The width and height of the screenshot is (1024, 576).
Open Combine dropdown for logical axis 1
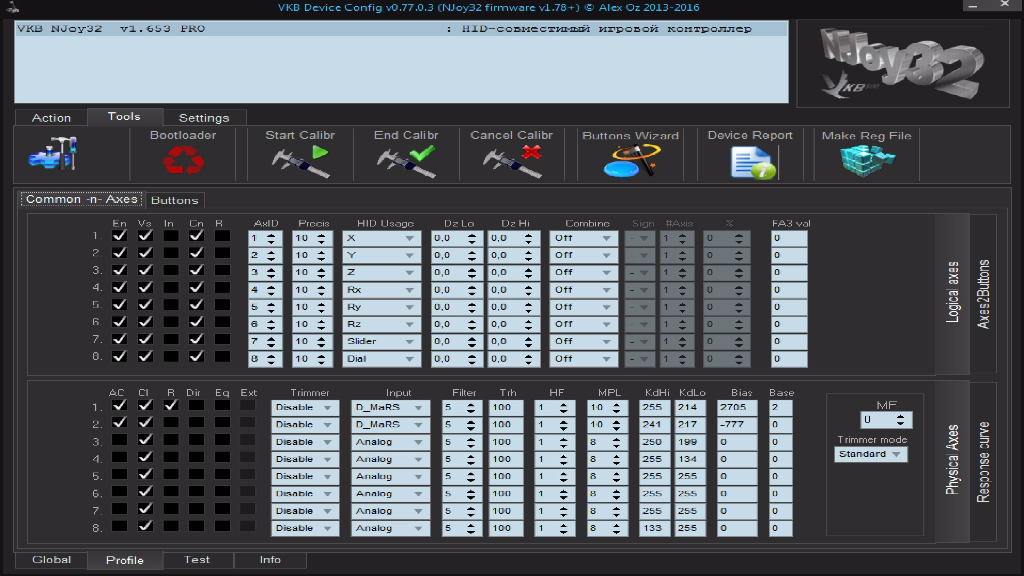(583, 238)
